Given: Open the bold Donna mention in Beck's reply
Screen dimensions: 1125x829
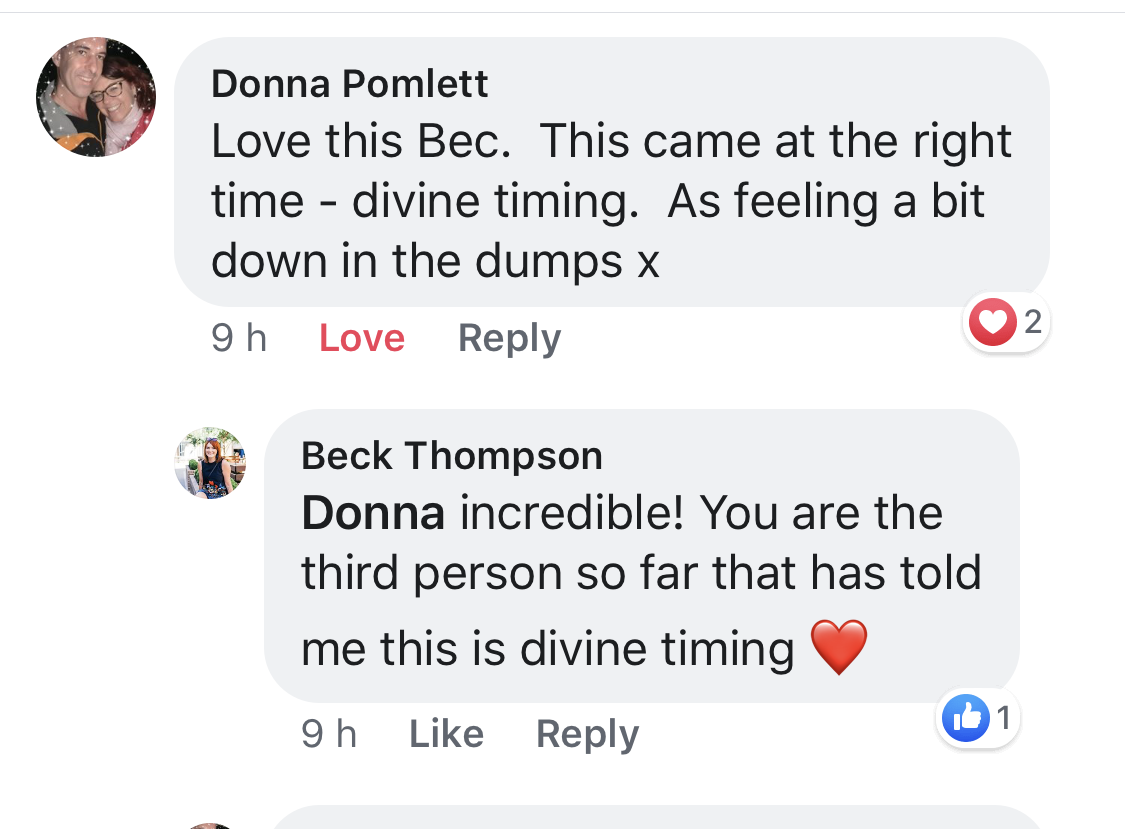Looking at the screenshot, I should tap(372, 514).
